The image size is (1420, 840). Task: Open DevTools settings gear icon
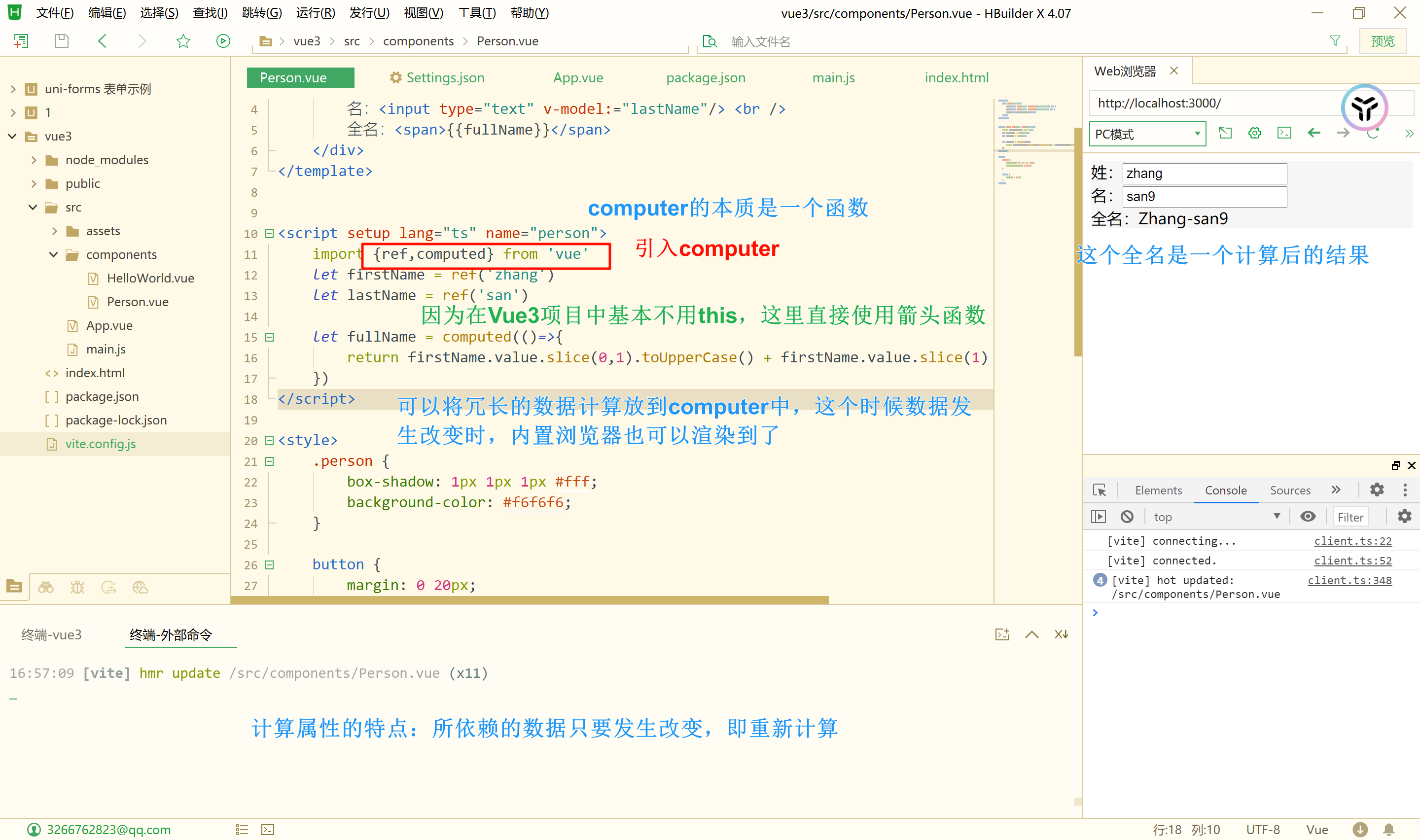1377,490
